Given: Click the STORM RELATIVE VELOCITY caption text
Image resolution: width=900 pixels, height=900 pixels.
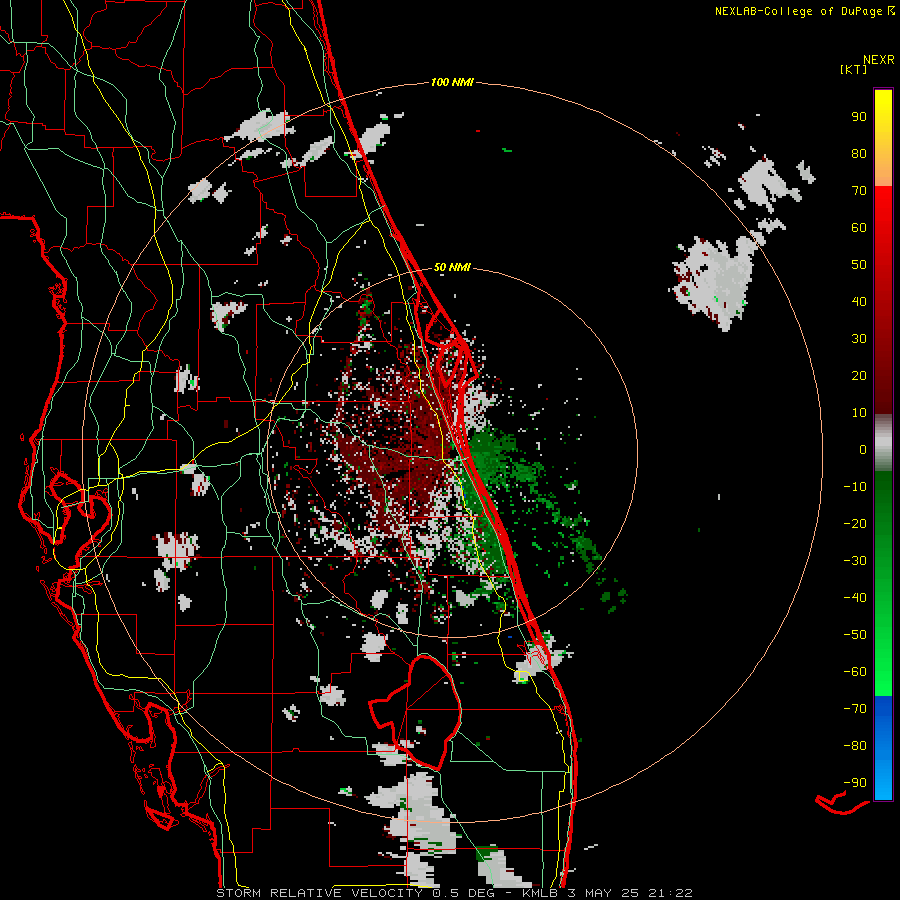Looking at the screenshot, I should [319, 893].
